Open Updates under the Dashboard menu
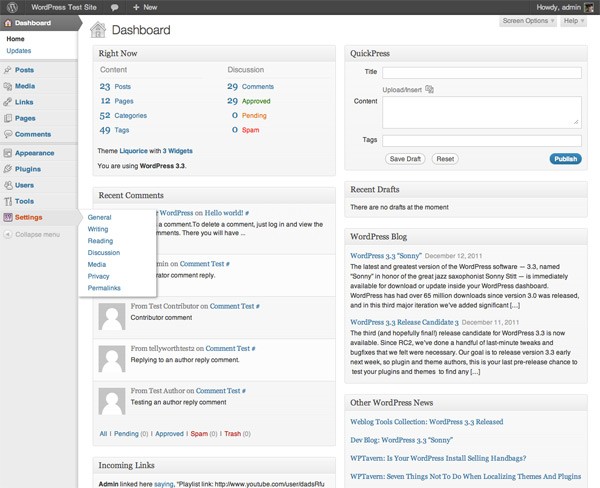Screen dimensions: 600x488 point(19,51)
